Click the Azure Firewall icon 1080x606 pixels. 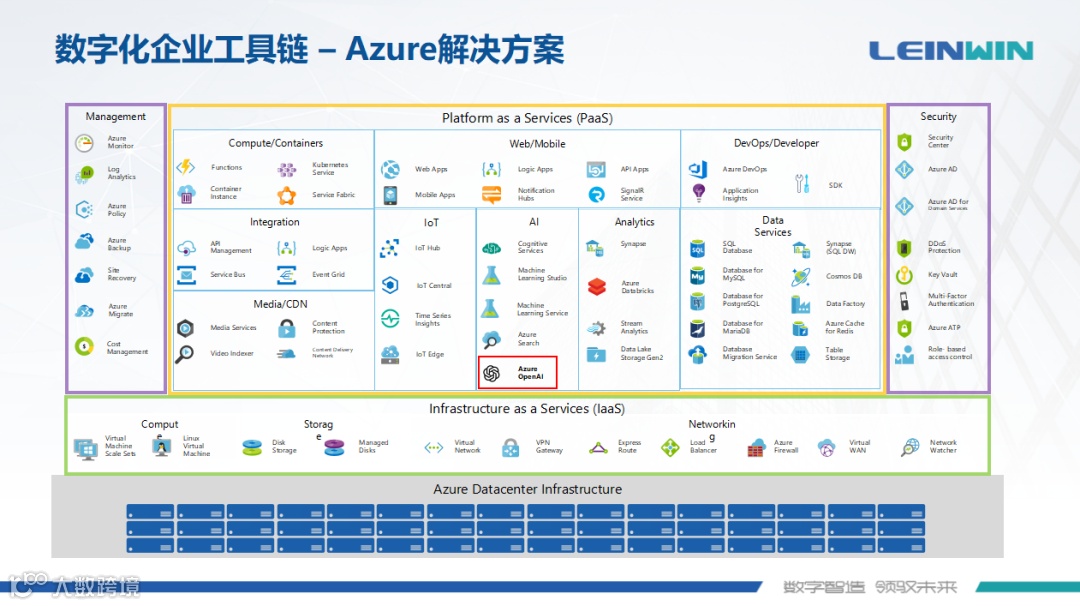tap(756, 448)
